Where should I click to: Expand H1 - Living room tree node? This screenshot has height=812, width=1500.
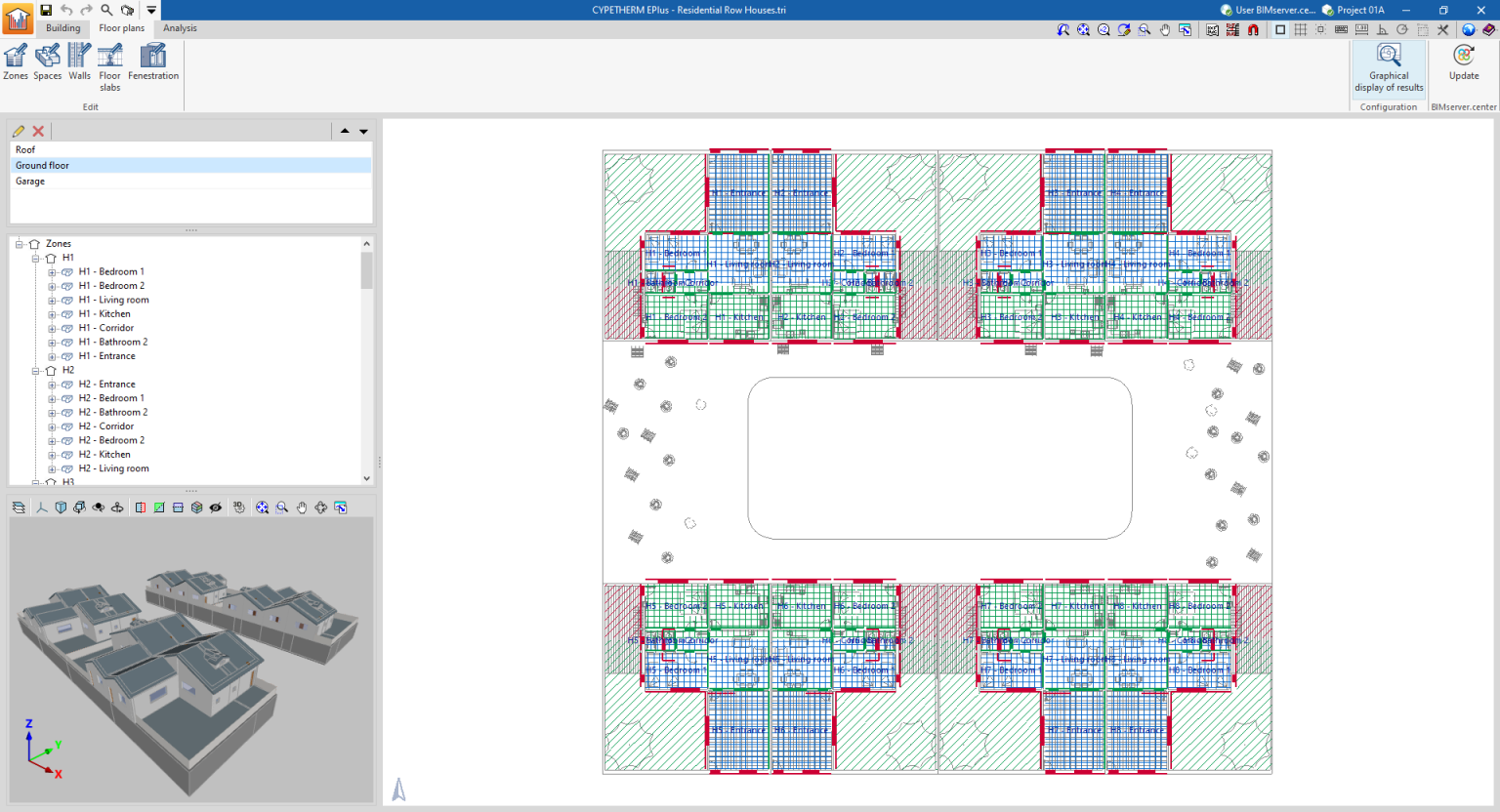[52, 301]
